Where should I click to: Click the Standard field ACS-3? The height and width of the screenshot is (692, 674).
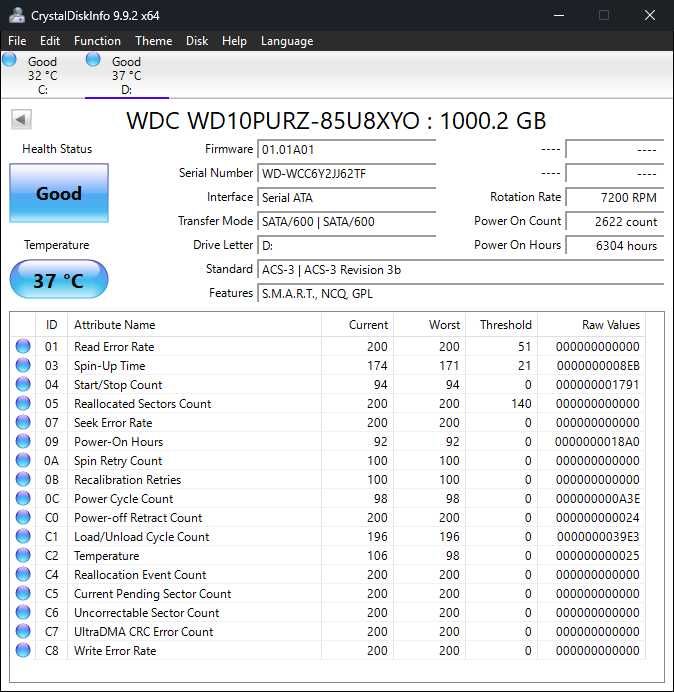coord(461,269)
